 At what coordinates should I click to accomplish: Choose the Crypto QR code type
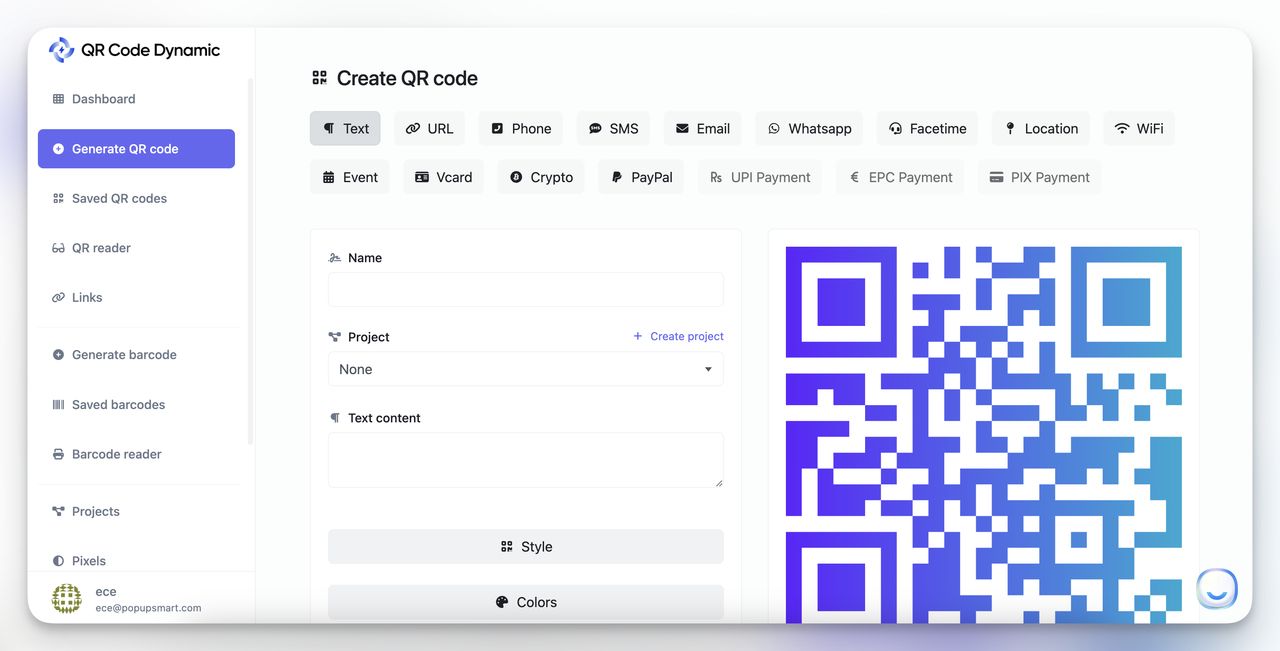coord(540,176)
